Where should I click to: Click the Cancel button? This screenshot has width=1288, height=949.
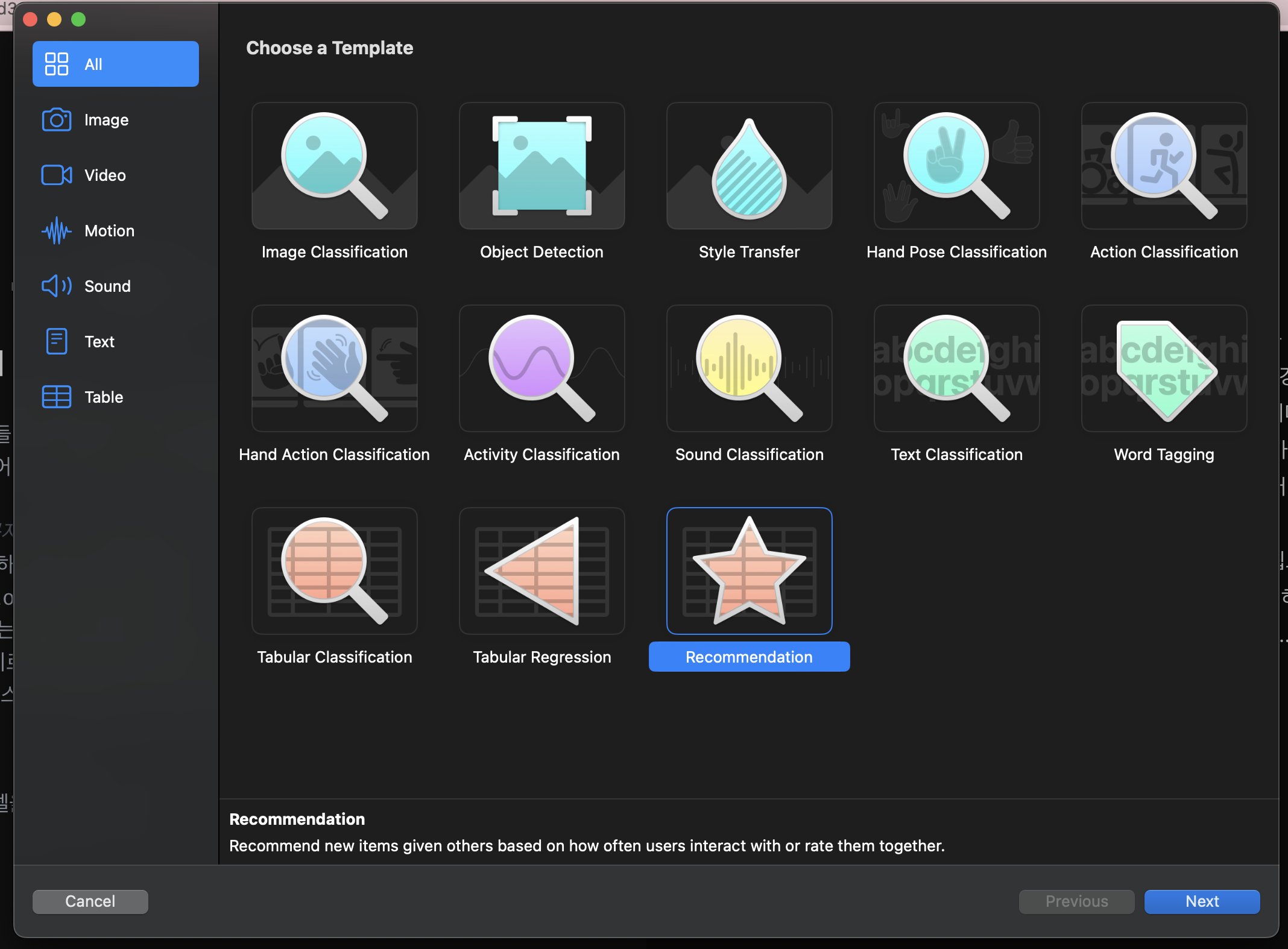90,901
